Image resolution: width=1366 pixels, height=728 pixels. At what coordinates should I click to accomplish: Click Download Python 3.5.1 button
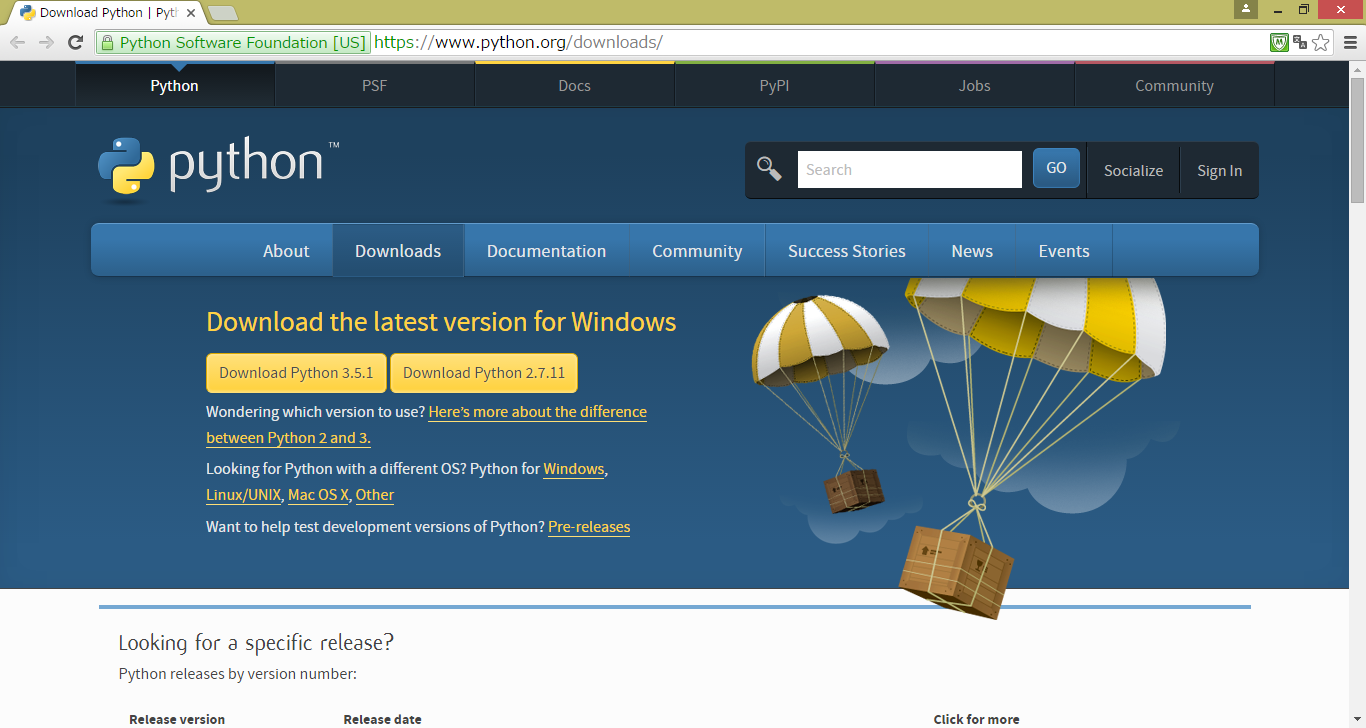296,373
